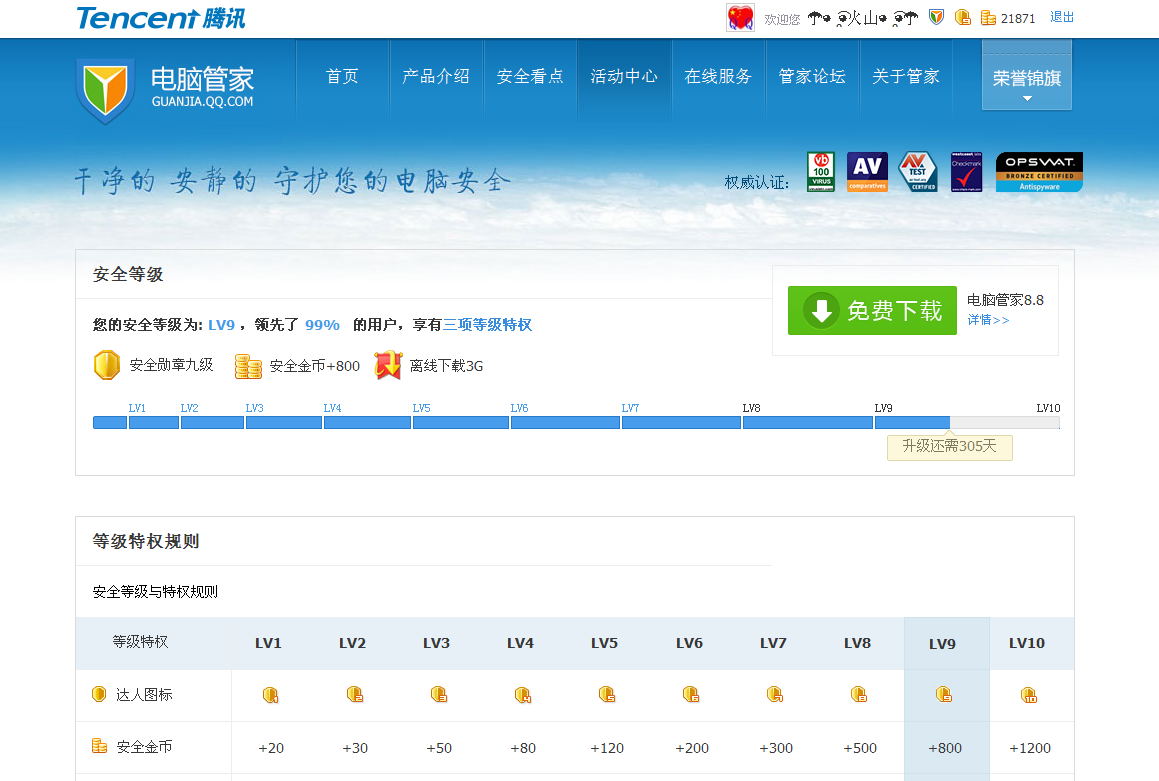
Task: Open the 产品介绍 nav item
Action: [436, 76]
